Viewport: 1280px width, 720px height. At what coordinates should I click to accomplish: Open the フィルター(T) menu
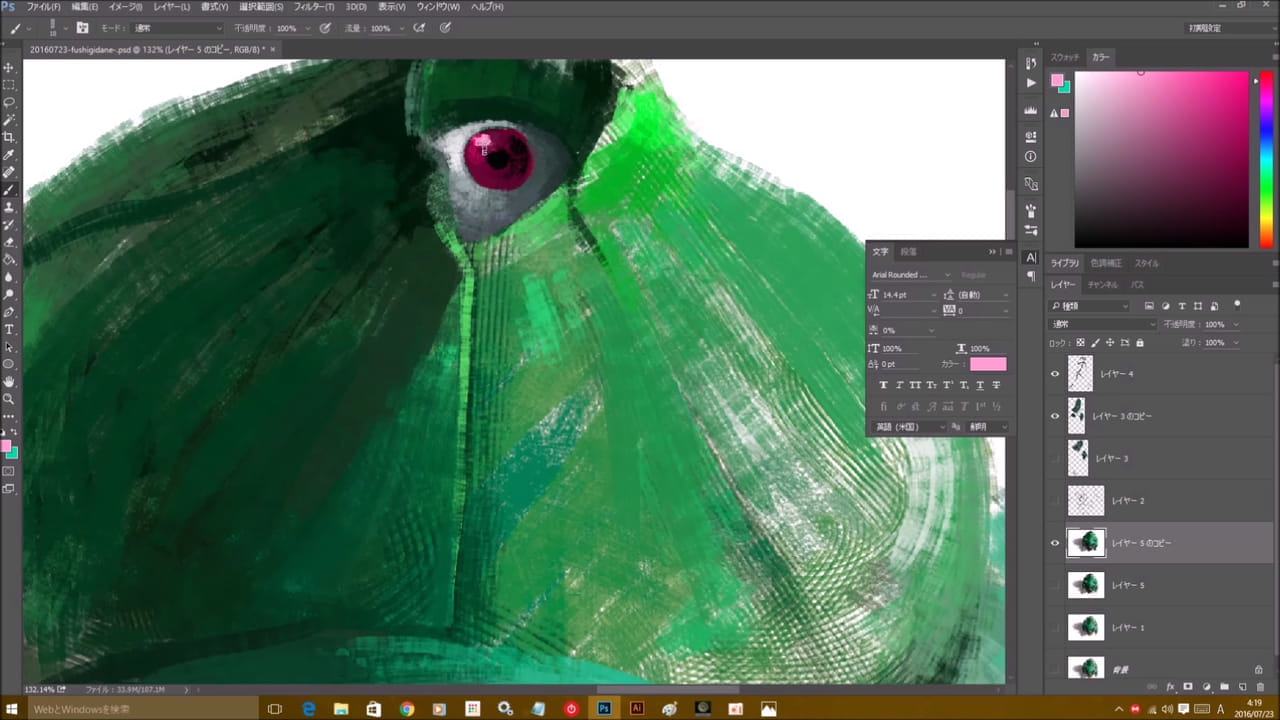tap(314, 7)
